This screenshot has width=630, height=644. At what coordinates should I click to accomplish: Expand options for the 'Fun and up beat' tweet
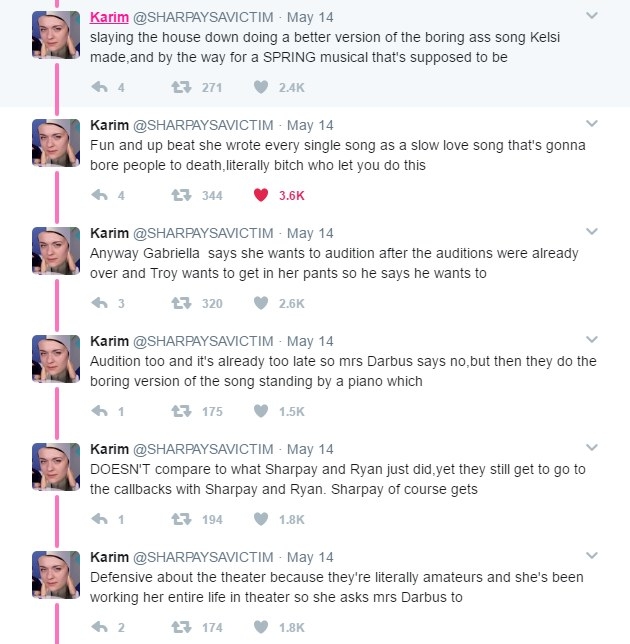point(592,124)
